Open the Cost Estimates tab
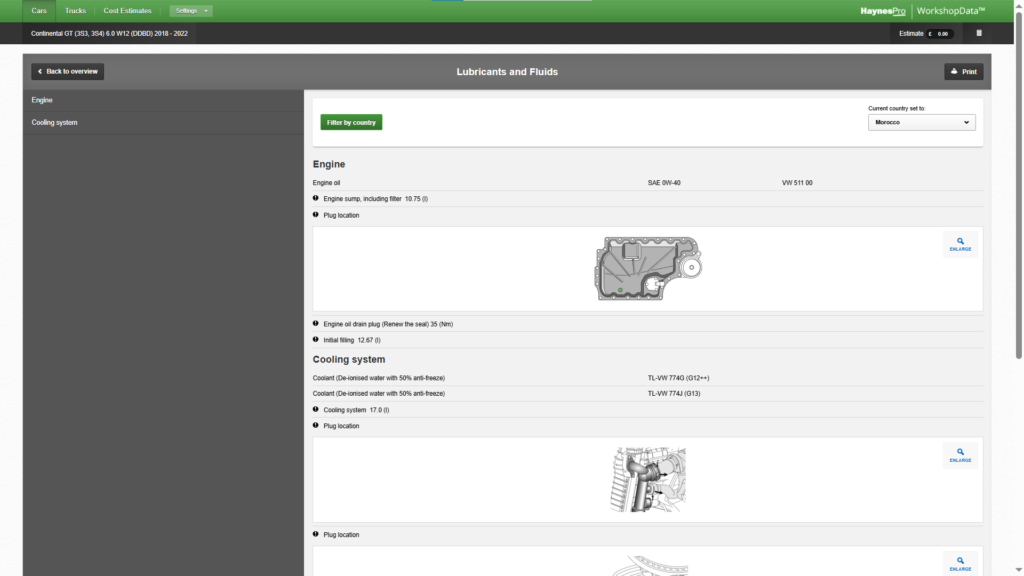This screenshot has height=576, width=1024. (x=127, y=10)
